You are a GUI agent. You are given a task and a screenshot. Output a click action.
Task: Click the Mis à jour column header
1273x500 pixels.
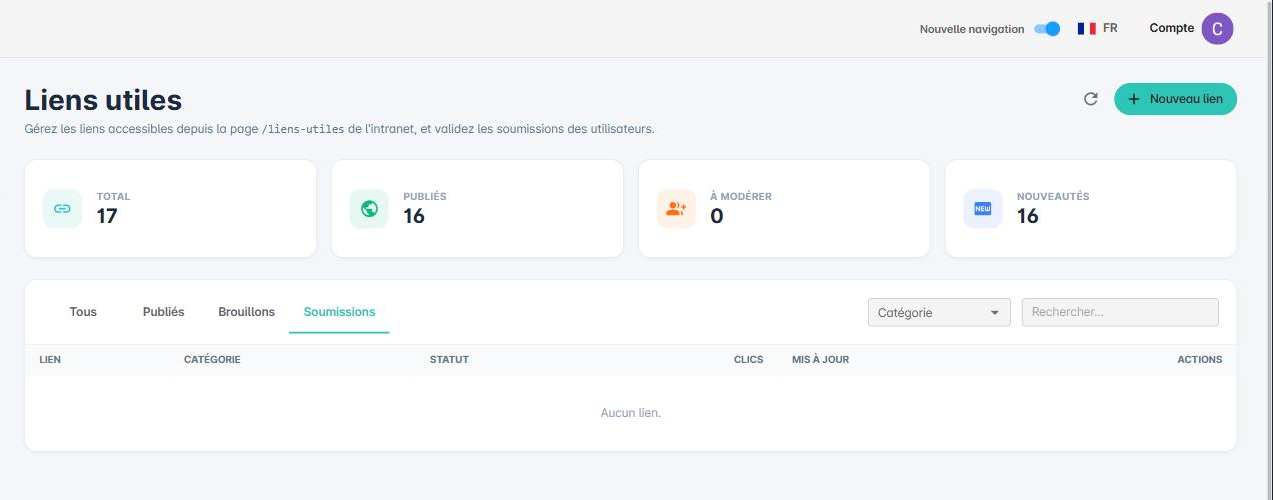pos(820,360)
